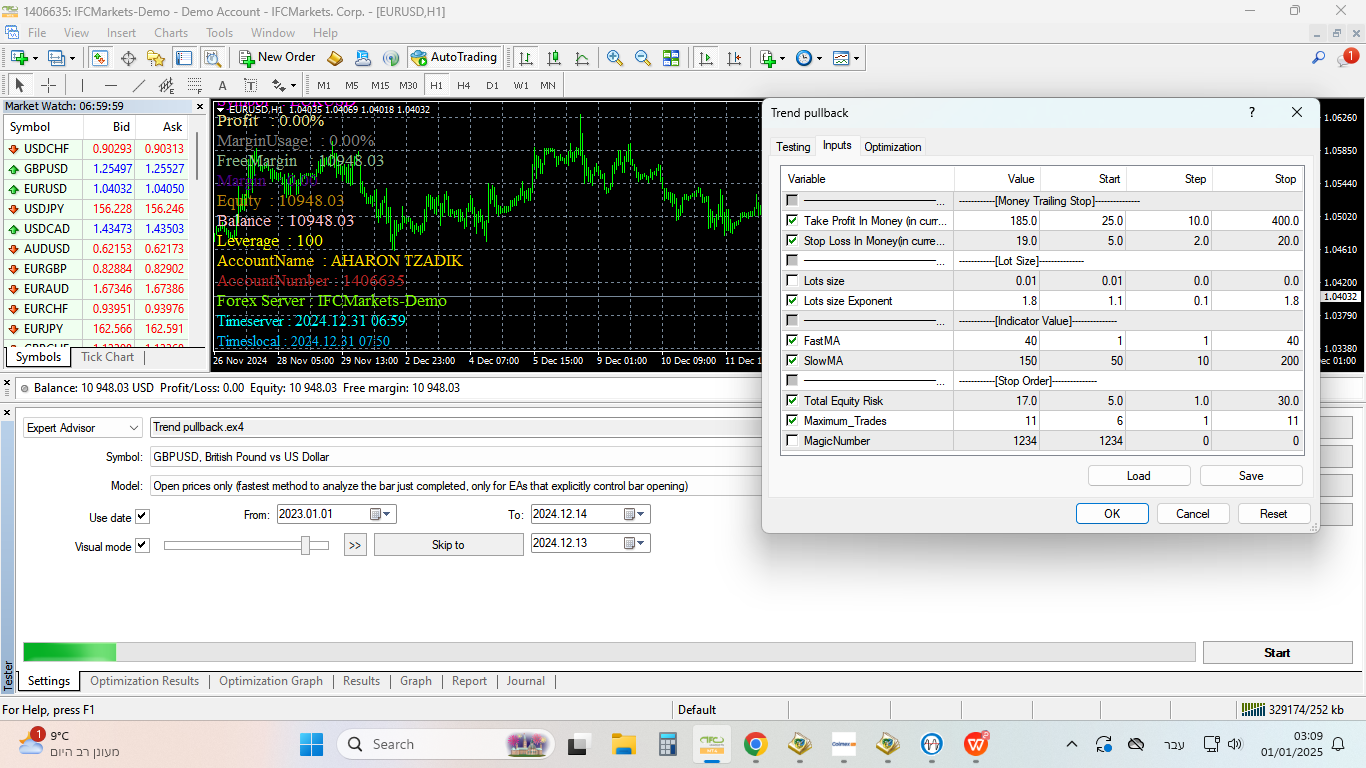Image resolution: width=1366 pixels, height=768 pixels.
Task: Open the signals radio-wave icon
Action: pyautogui.click(x=391, y=58)
